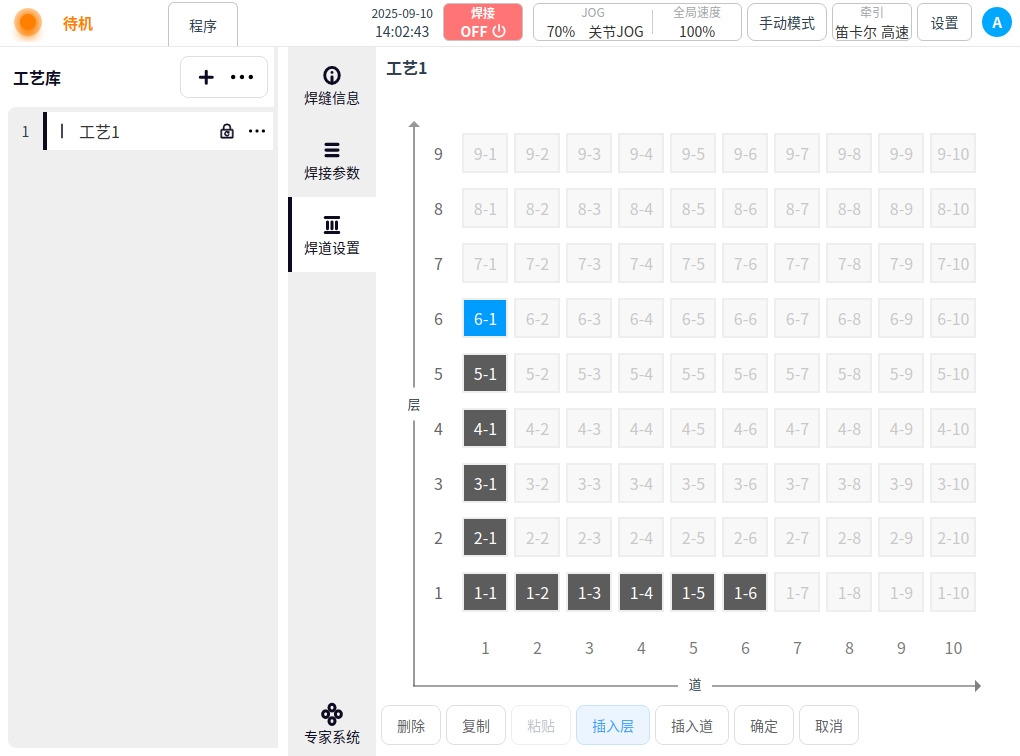Screen dimensions: 1020x756
Task: Click the orange status indicator icon
Action: [x=28, y=22]
